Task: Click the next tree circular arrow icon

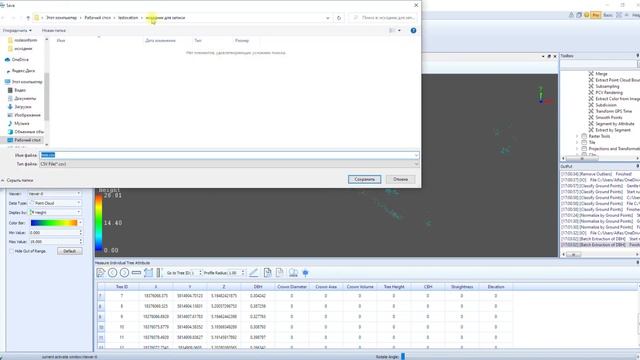Action: click(124, 273)
